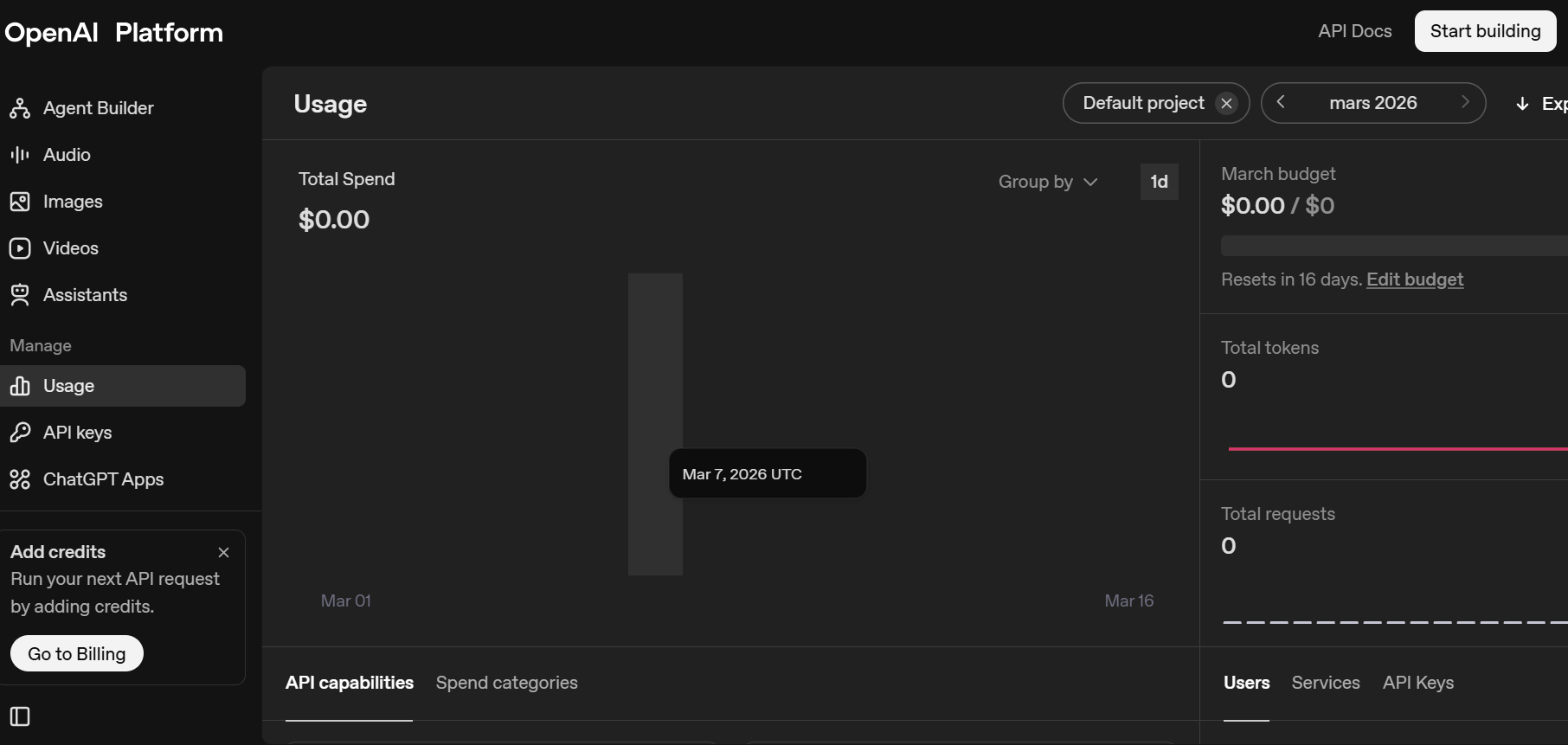The width and height of the screenshot is (1568, 745).
Task: Click the Total requests dashed chart line
Action: pos(1395,622)
